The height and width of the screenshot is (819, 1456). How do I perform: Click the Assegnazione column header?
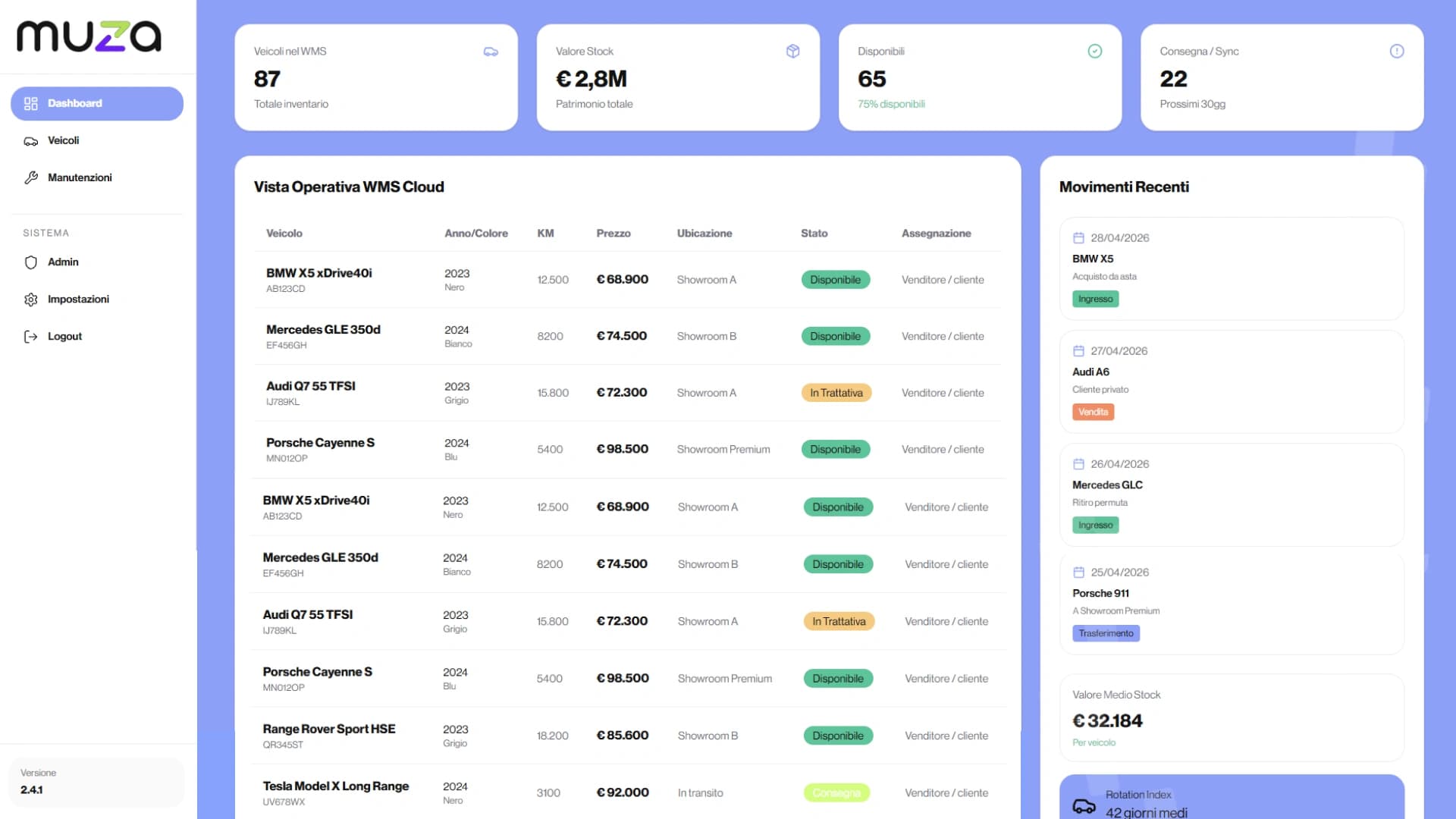936,234
